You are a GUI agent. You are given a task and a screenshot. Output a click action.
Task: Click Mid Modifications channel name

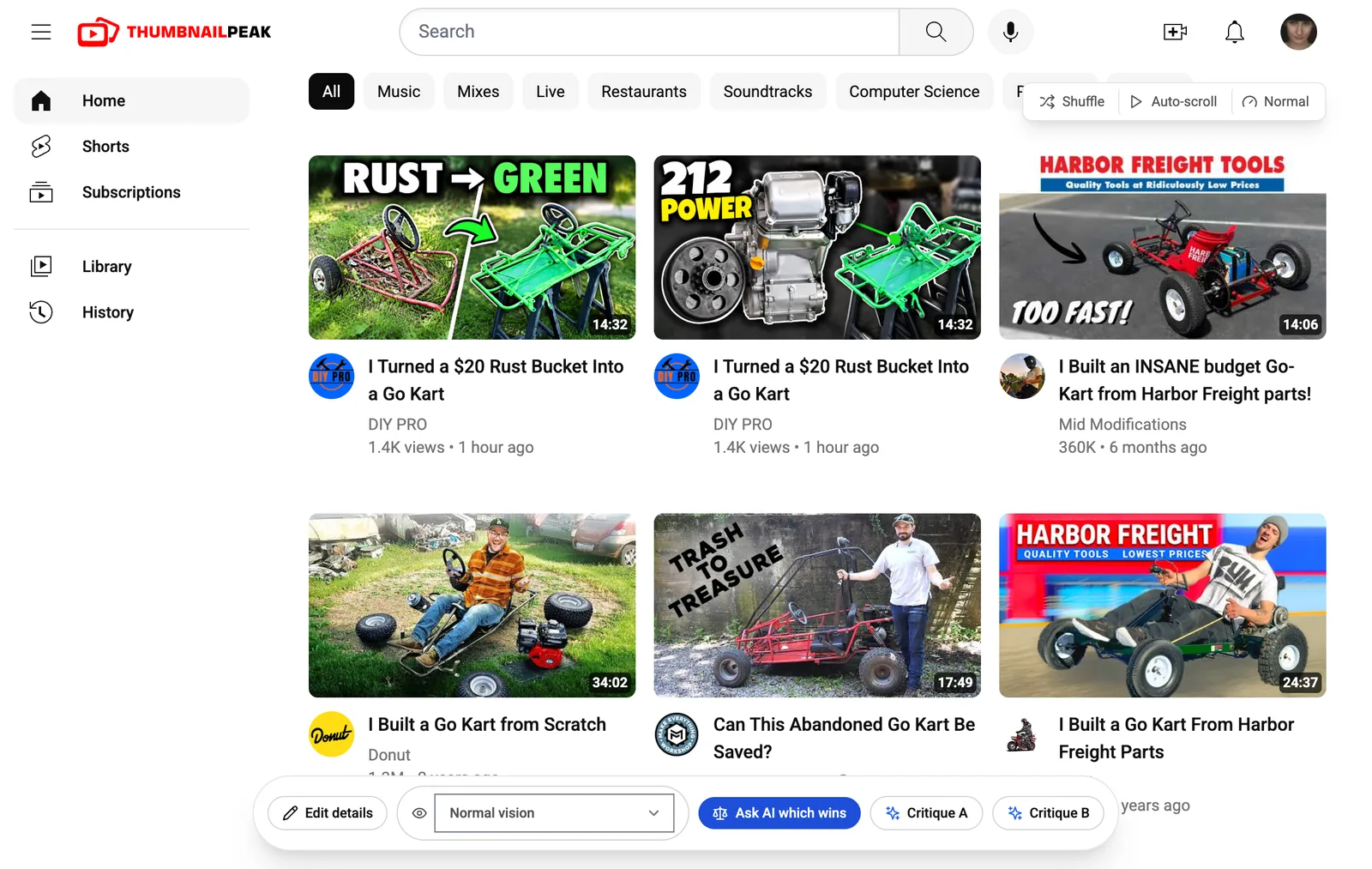point(1122,425)
